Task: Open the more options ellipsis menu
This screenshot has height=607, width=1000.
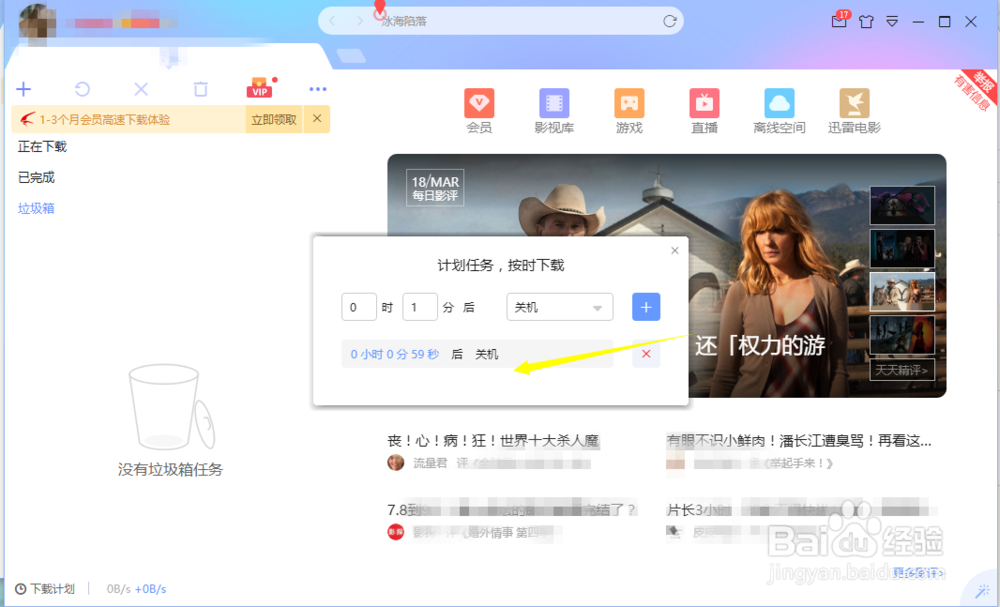Action: click(x=318, y=89)
